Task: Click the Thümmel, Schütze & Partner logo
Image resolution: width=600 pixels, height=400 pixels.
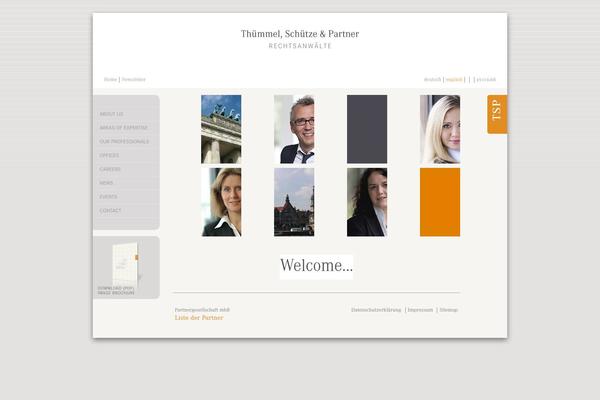Action: [300, 34]
